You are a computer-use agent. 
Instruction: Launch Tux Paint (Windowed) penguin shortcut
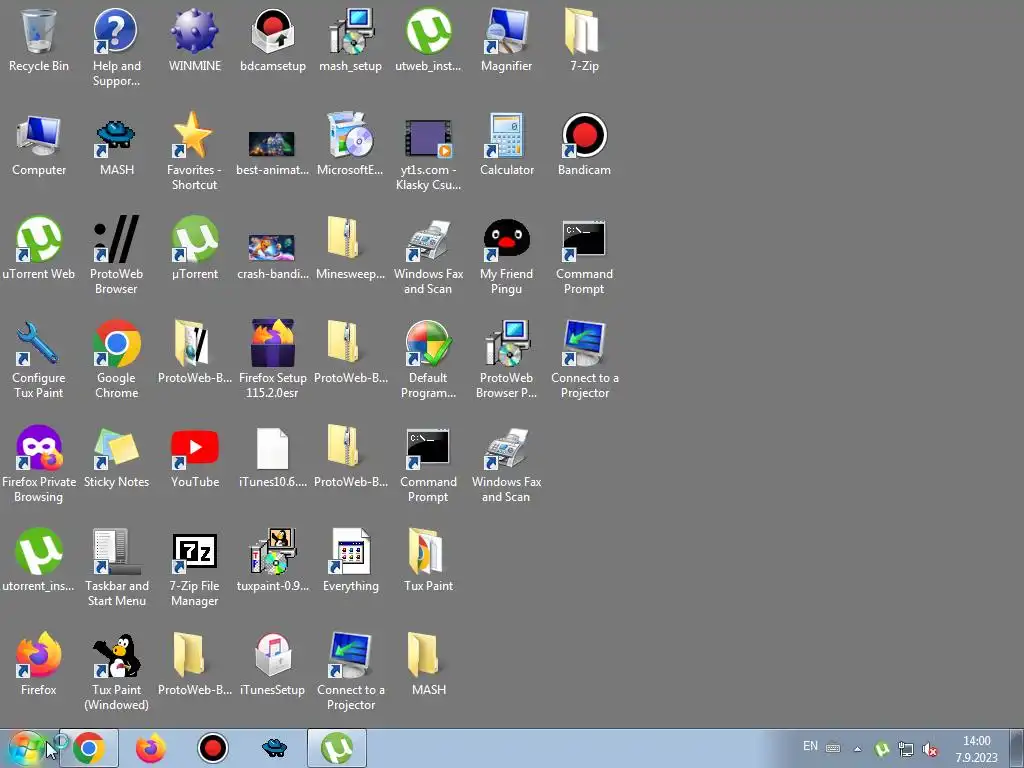116,670
